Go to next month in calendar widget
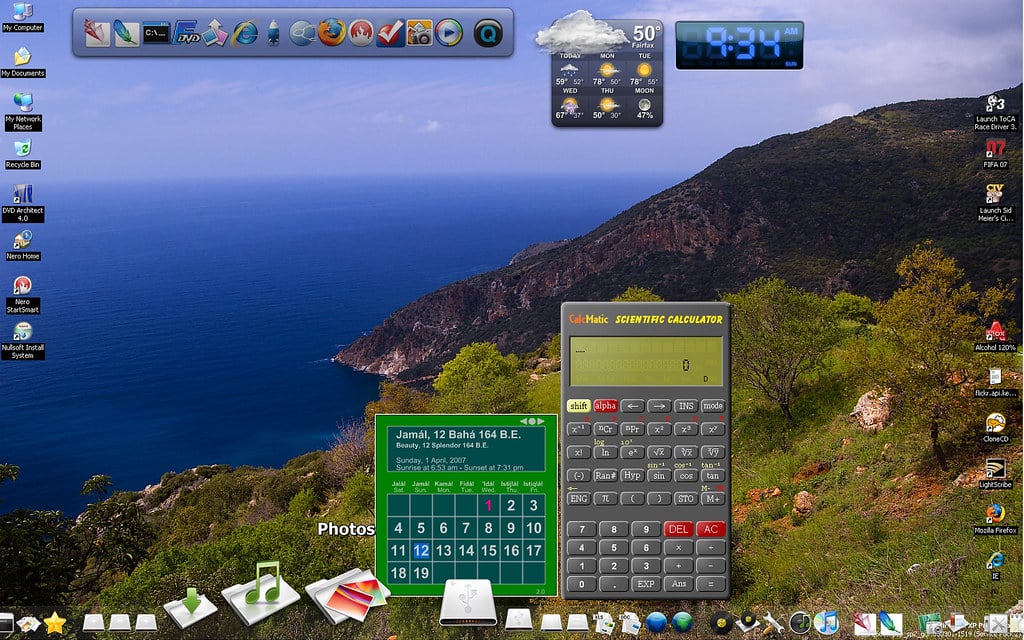 click(x=541, y=421)
